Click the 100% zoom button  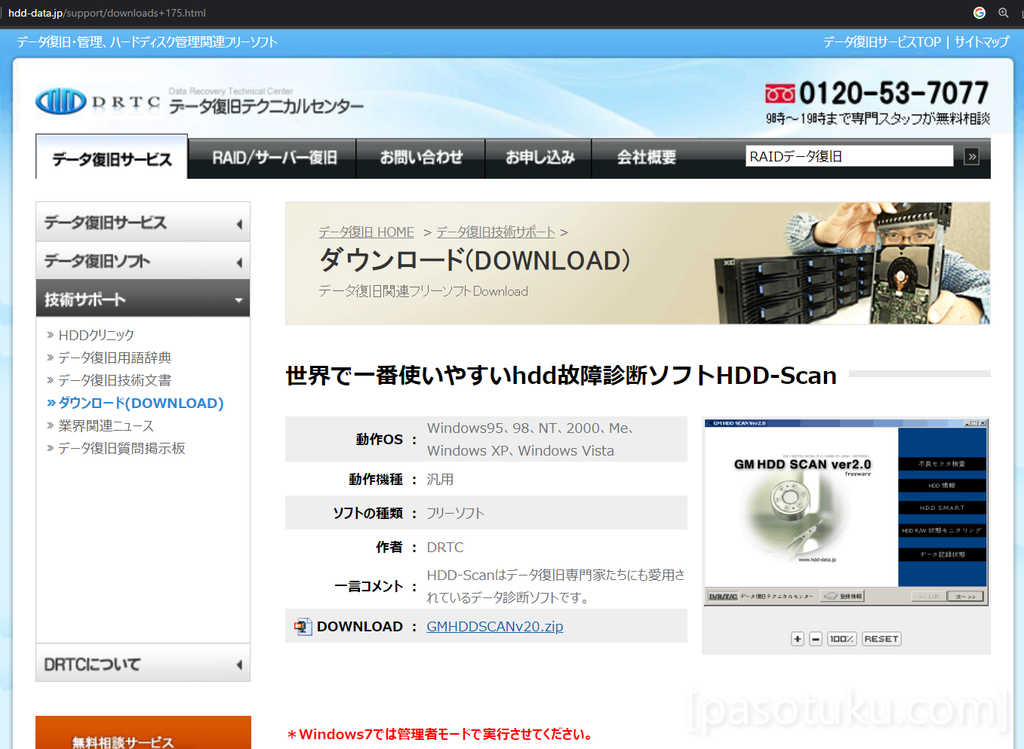(842, 639)
